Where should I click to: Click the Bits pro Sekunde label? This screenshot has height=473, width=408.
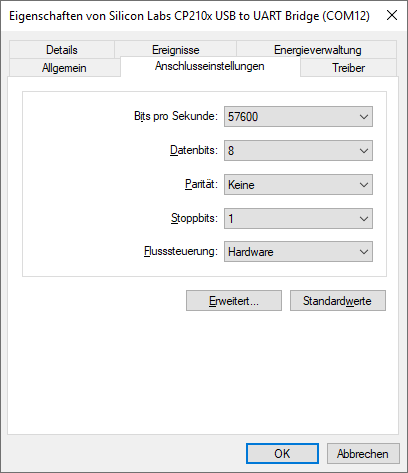(x=176, y=116)
